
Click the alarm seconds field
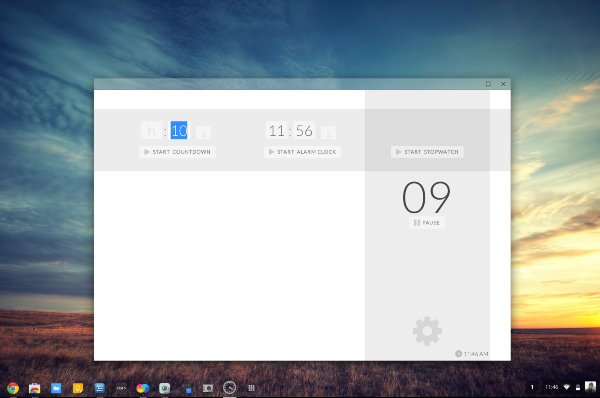coord(329,133)
